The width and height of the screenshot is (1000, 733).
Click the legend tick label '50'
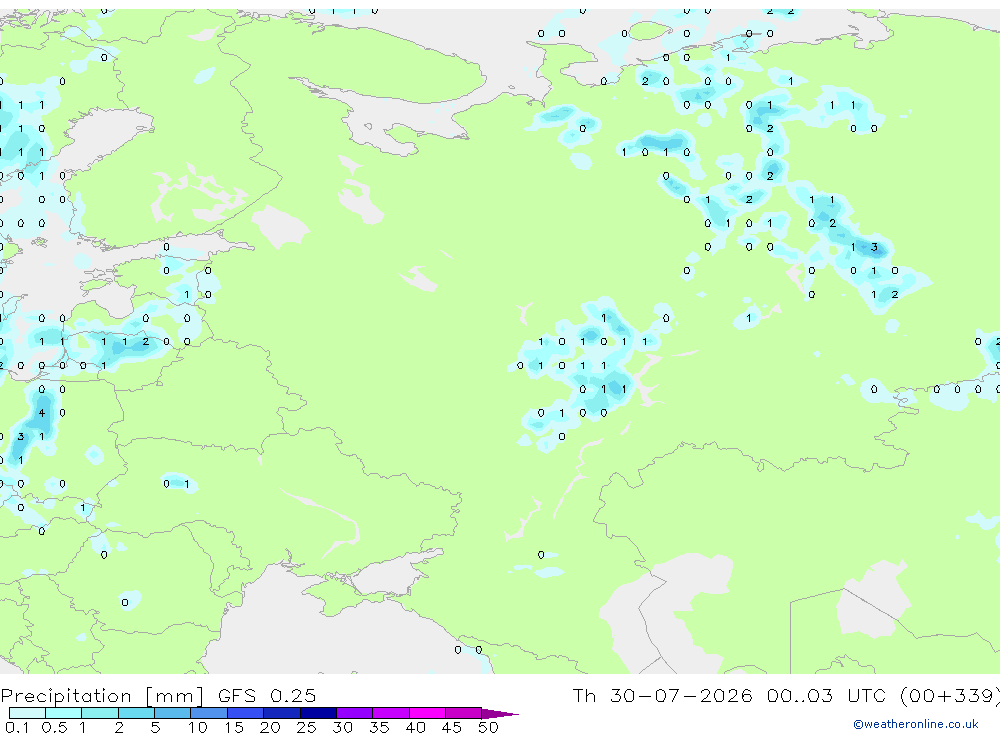coord(488,727)
